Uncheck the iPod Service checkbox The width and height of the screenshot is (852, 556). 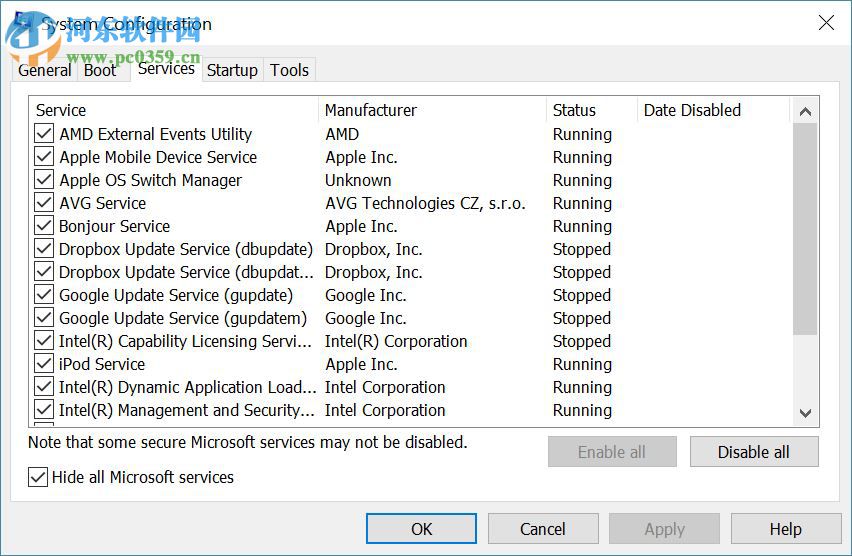pos(44,364)
